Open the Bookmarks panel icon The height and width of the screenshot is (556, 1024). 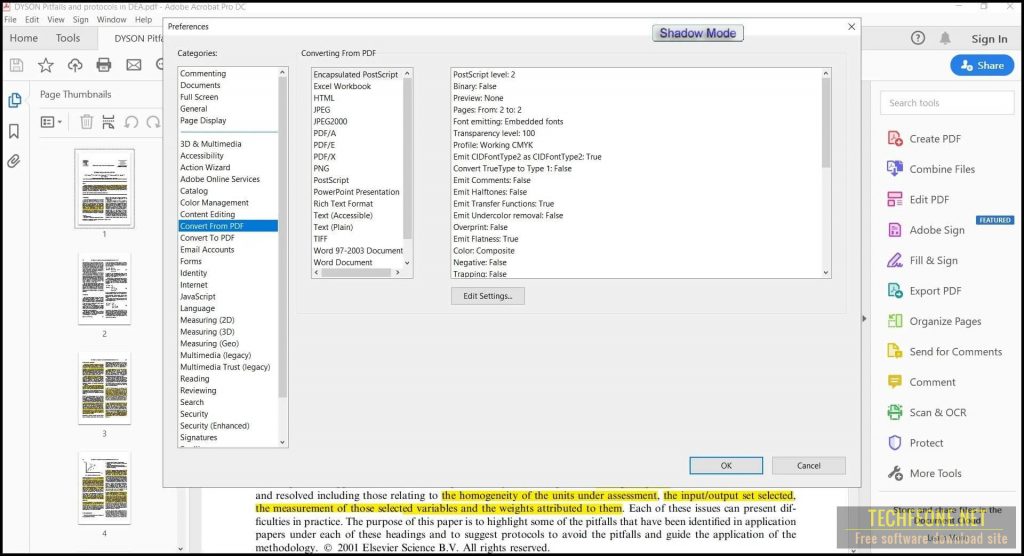click(x=14, y=131)
